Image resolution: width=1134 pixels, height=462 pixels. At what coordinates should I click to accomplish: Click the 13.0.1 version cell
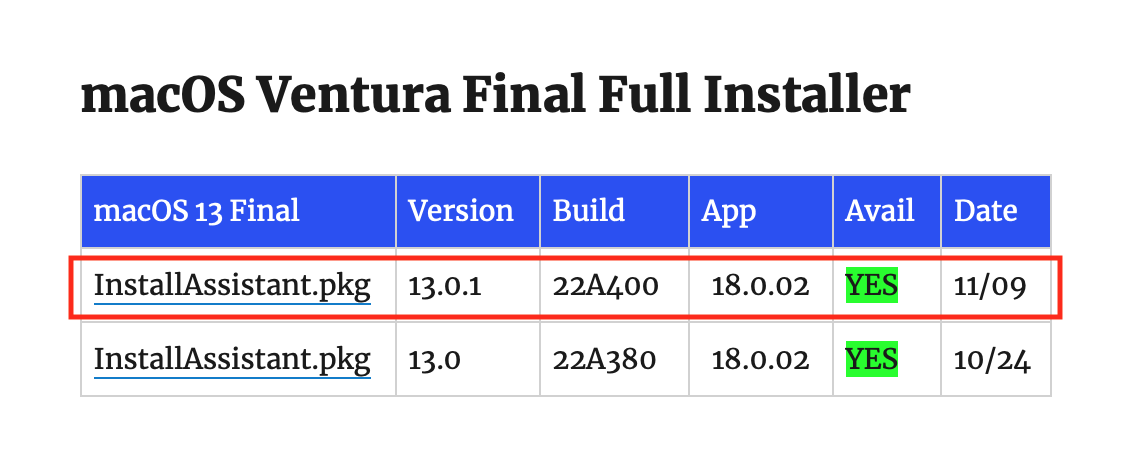445,287
